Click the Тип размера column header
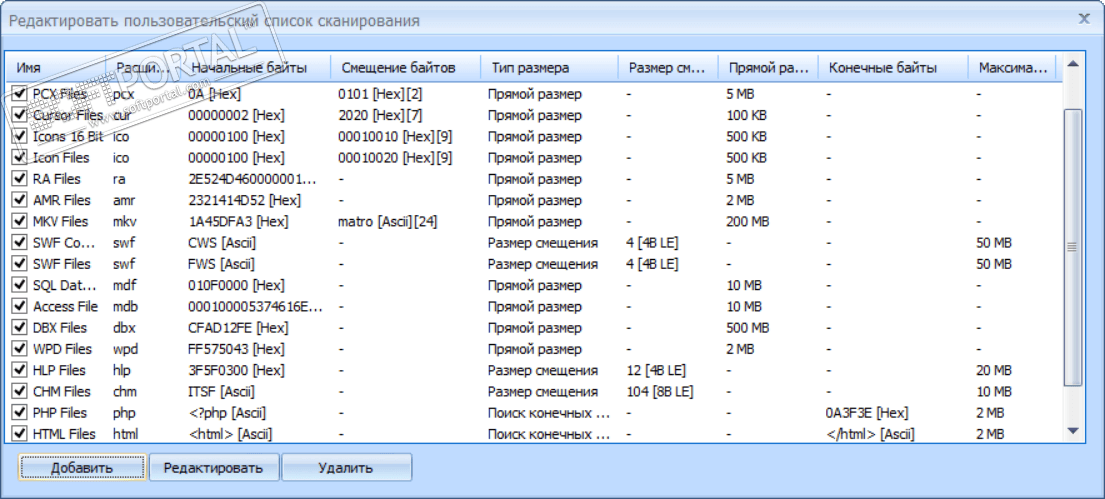Screen dimensions: 1105x499 (x=548, y=68)
